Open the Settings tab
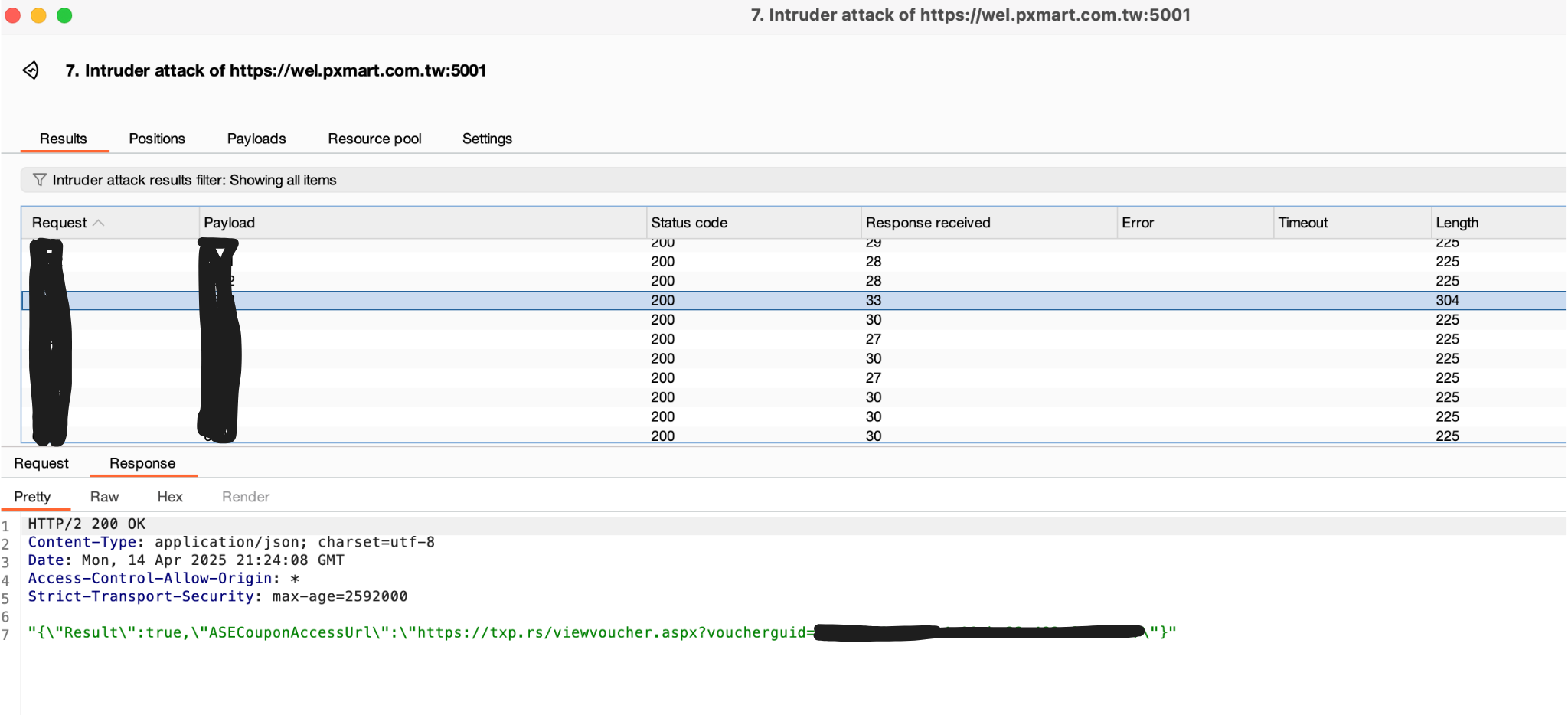1568x715 pixels. (487, 139)
